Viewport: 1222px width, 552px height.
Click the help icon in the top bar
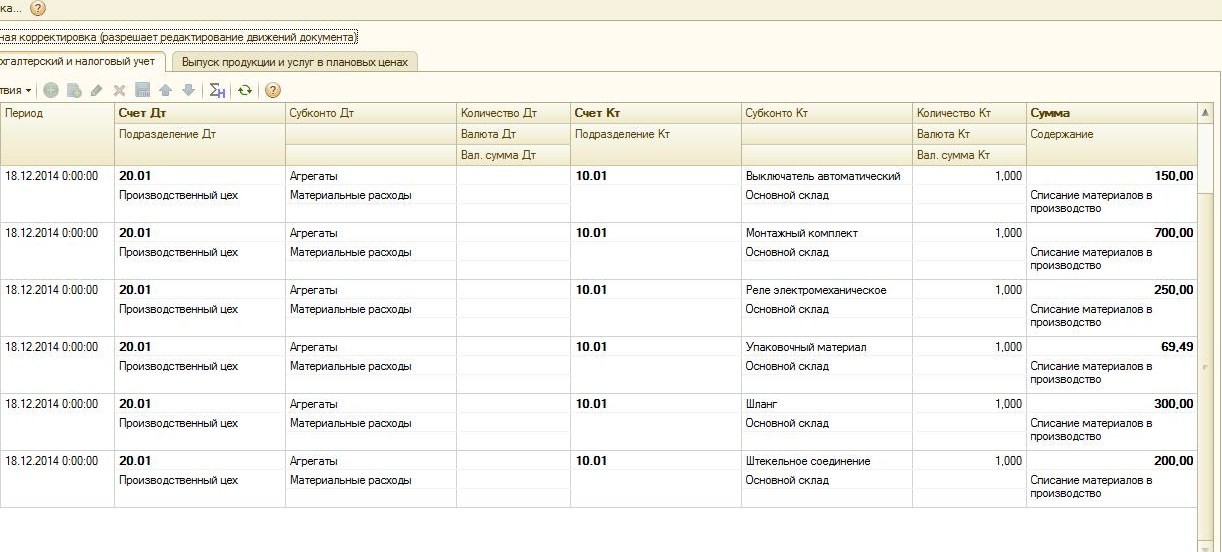click(x=38, y=9)
